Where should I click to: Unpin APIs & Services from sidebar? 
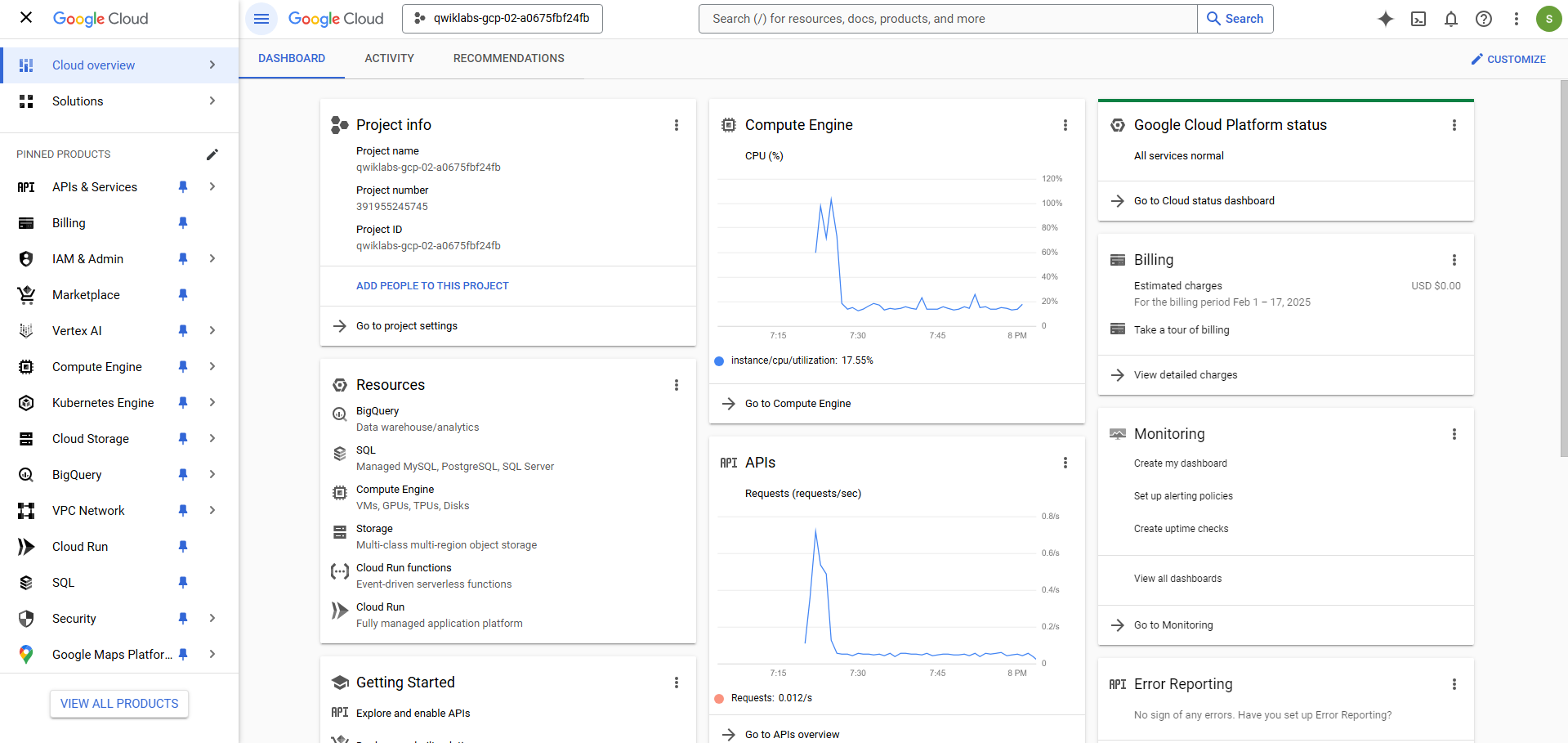point(183,187)
